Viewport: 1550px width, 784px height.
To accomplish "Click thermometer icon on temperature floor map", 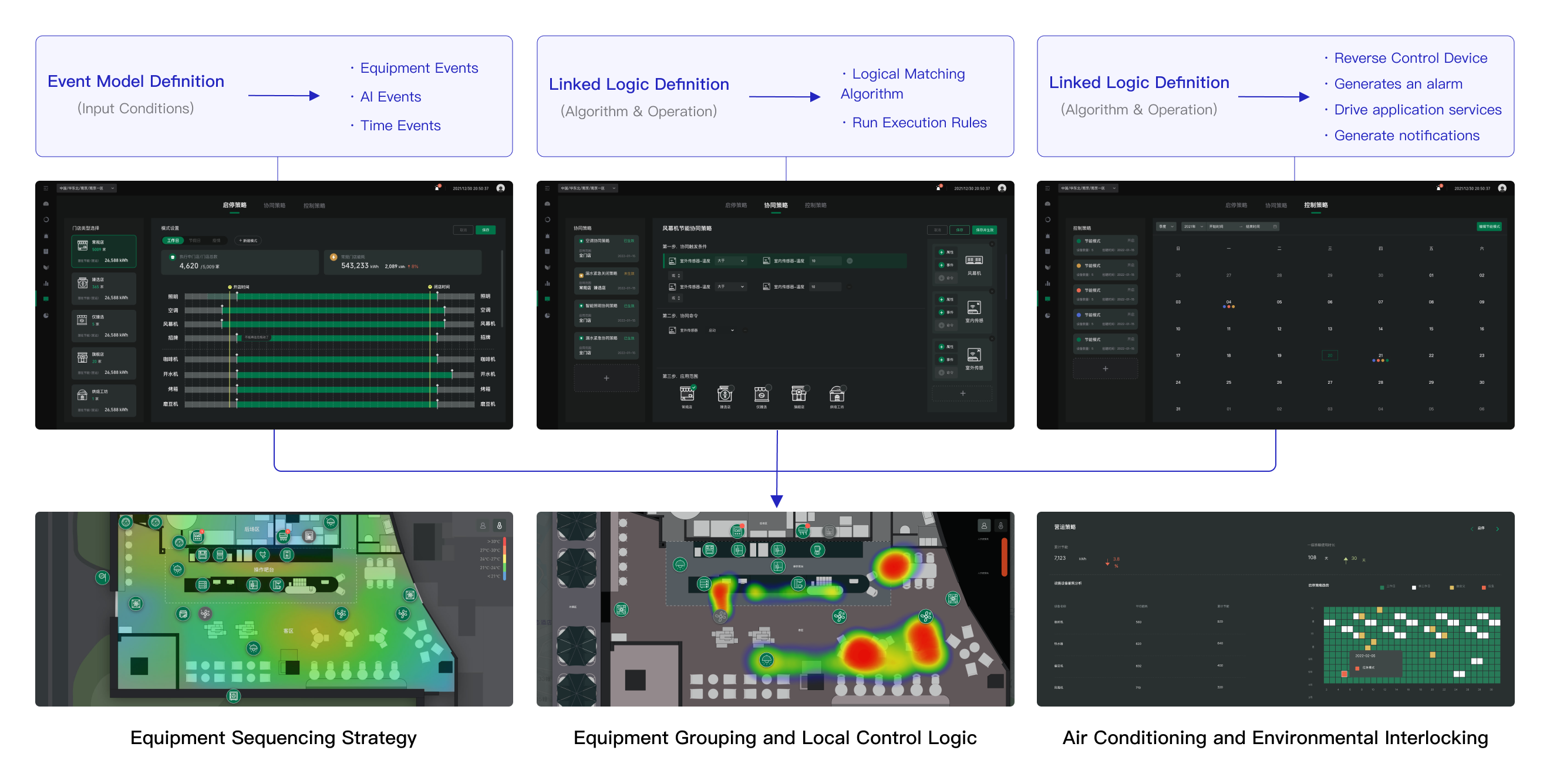I will point(499,525).
